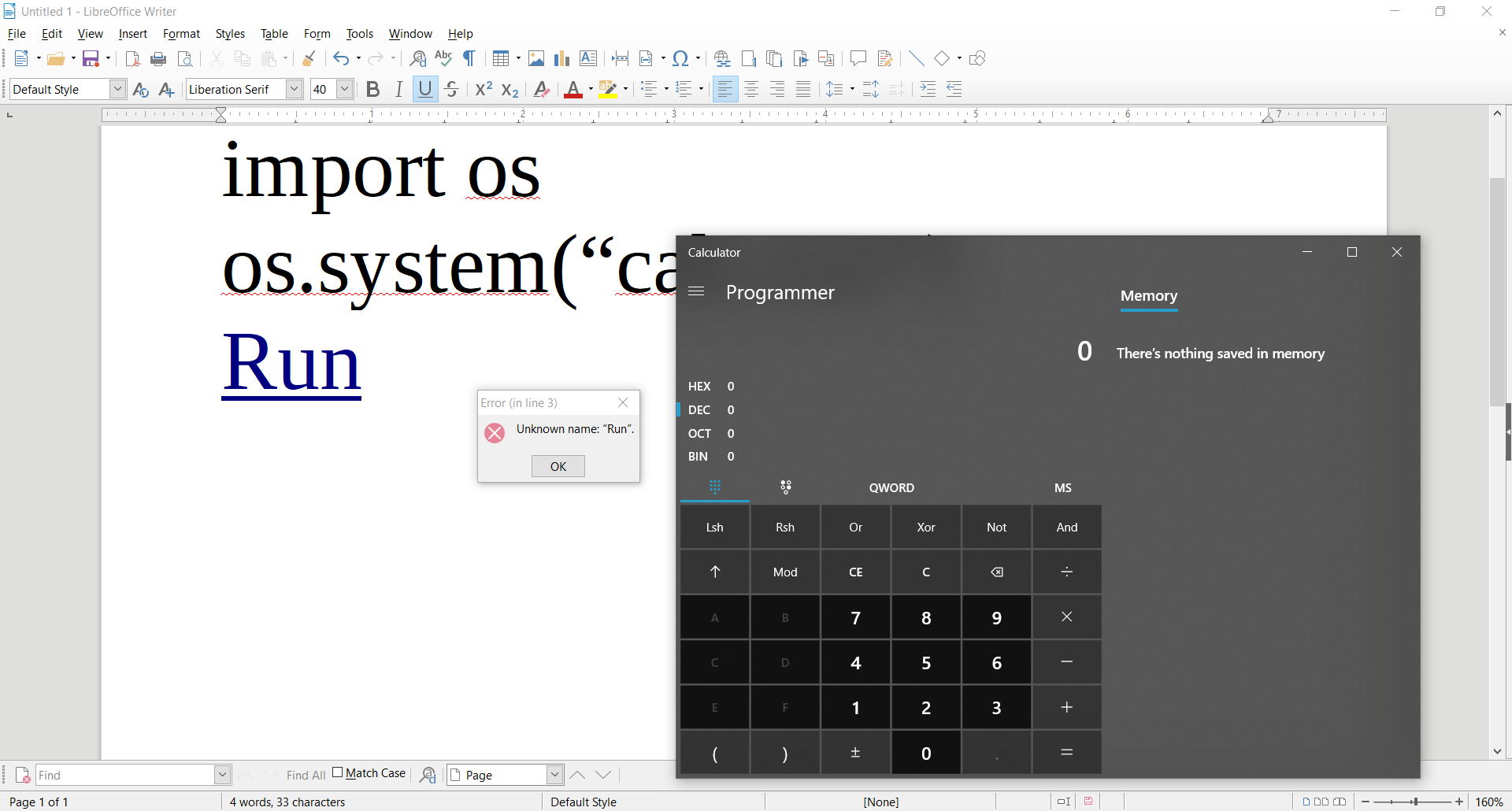Open the Insert Special Character tool
This screenshot has height=811, width=1512.
click(x=680, y=58)
